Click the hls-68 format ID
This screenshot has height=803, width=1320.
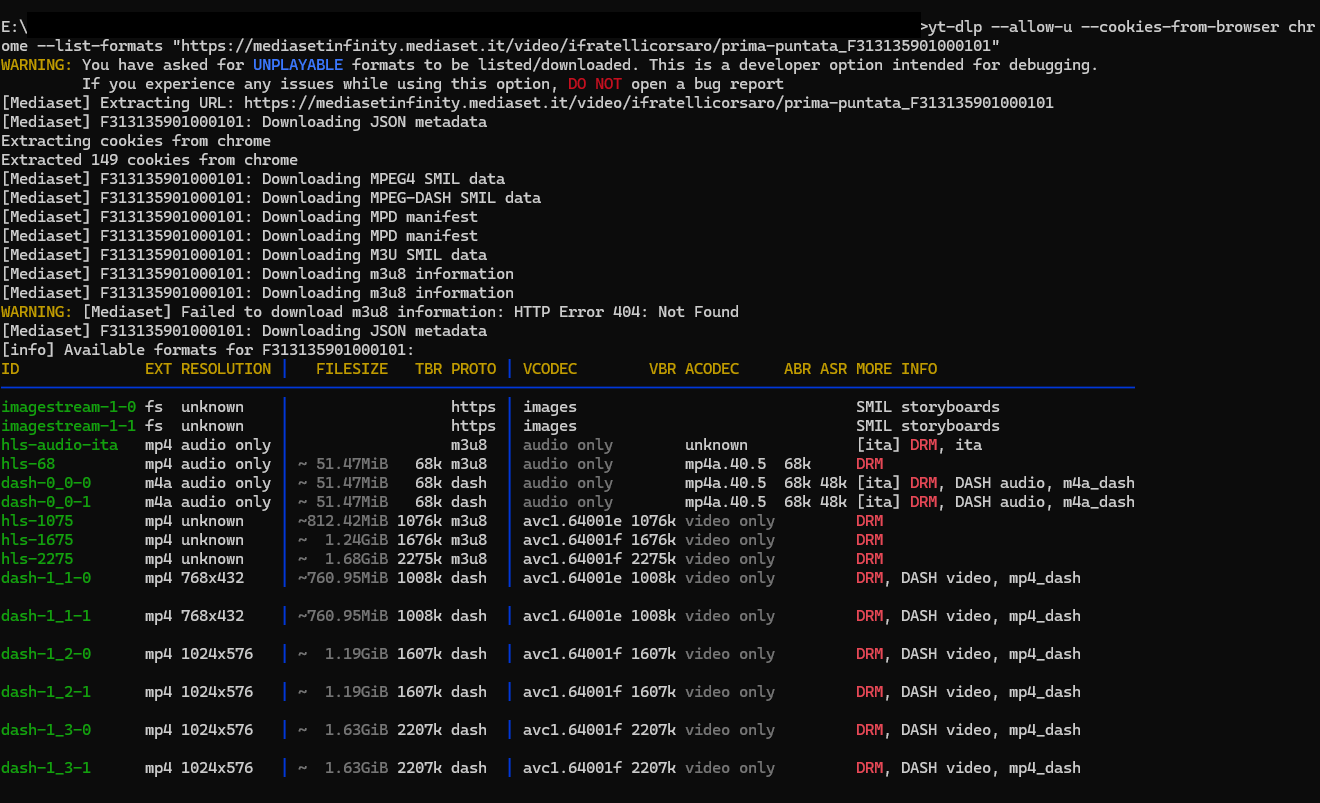click(28, 464)
